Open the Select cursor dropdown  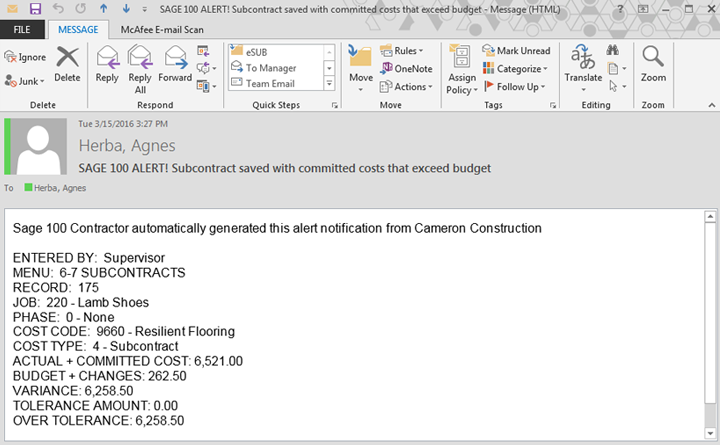coord(617,86)
